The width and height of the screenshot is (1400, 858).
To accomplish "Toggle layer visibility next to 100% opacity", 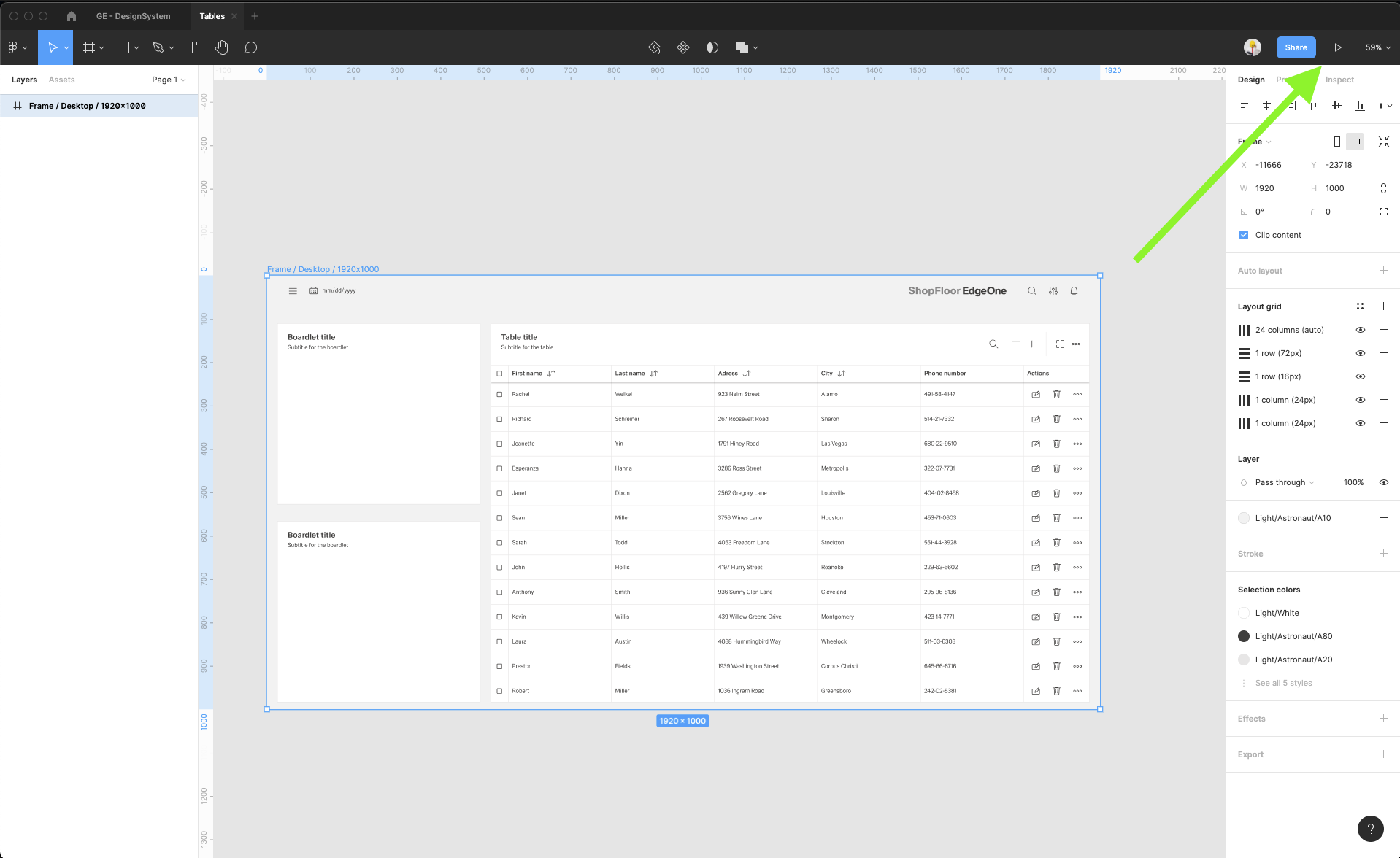I will click(x=1383, y=482).
